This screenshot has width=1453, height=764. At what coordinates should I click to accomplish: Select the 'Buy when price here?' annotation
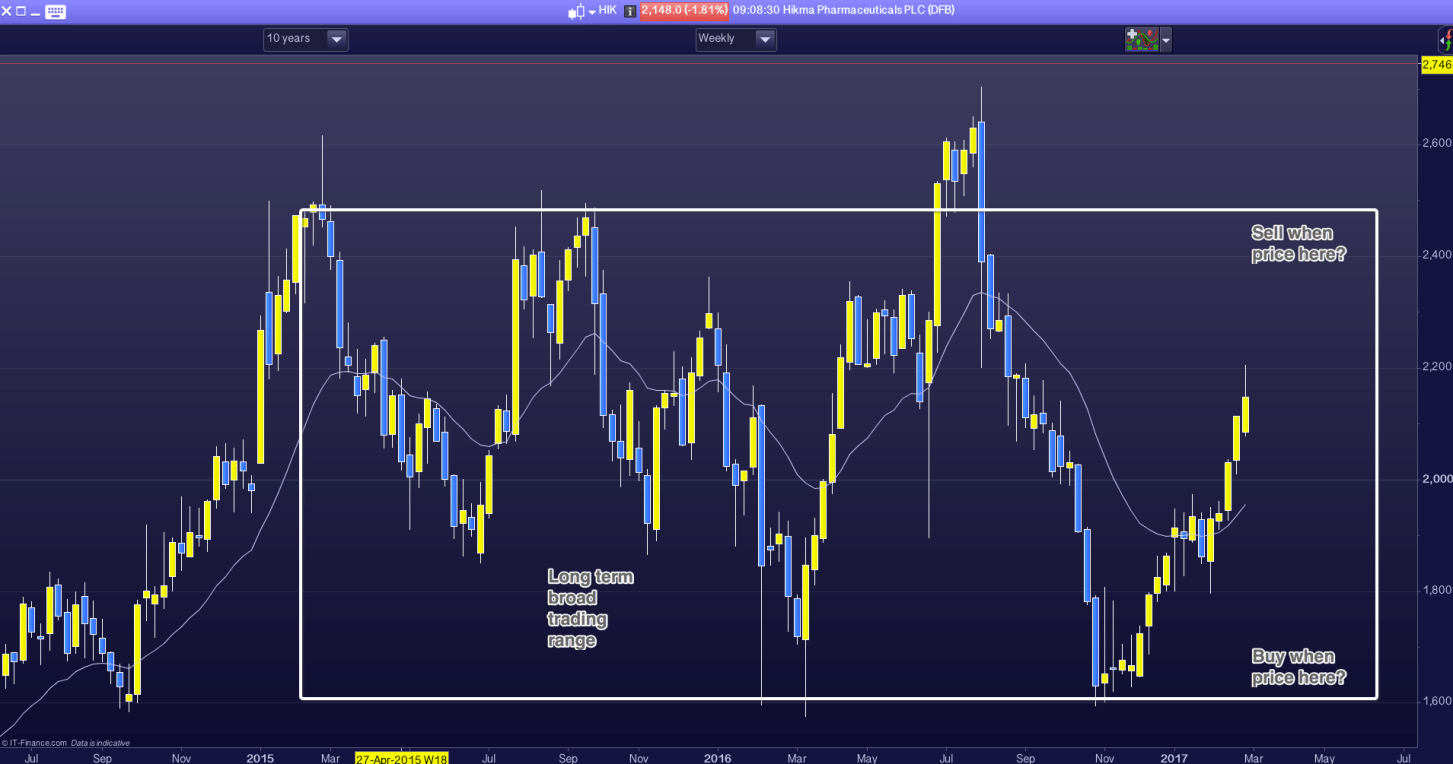tap(1298, 667)
